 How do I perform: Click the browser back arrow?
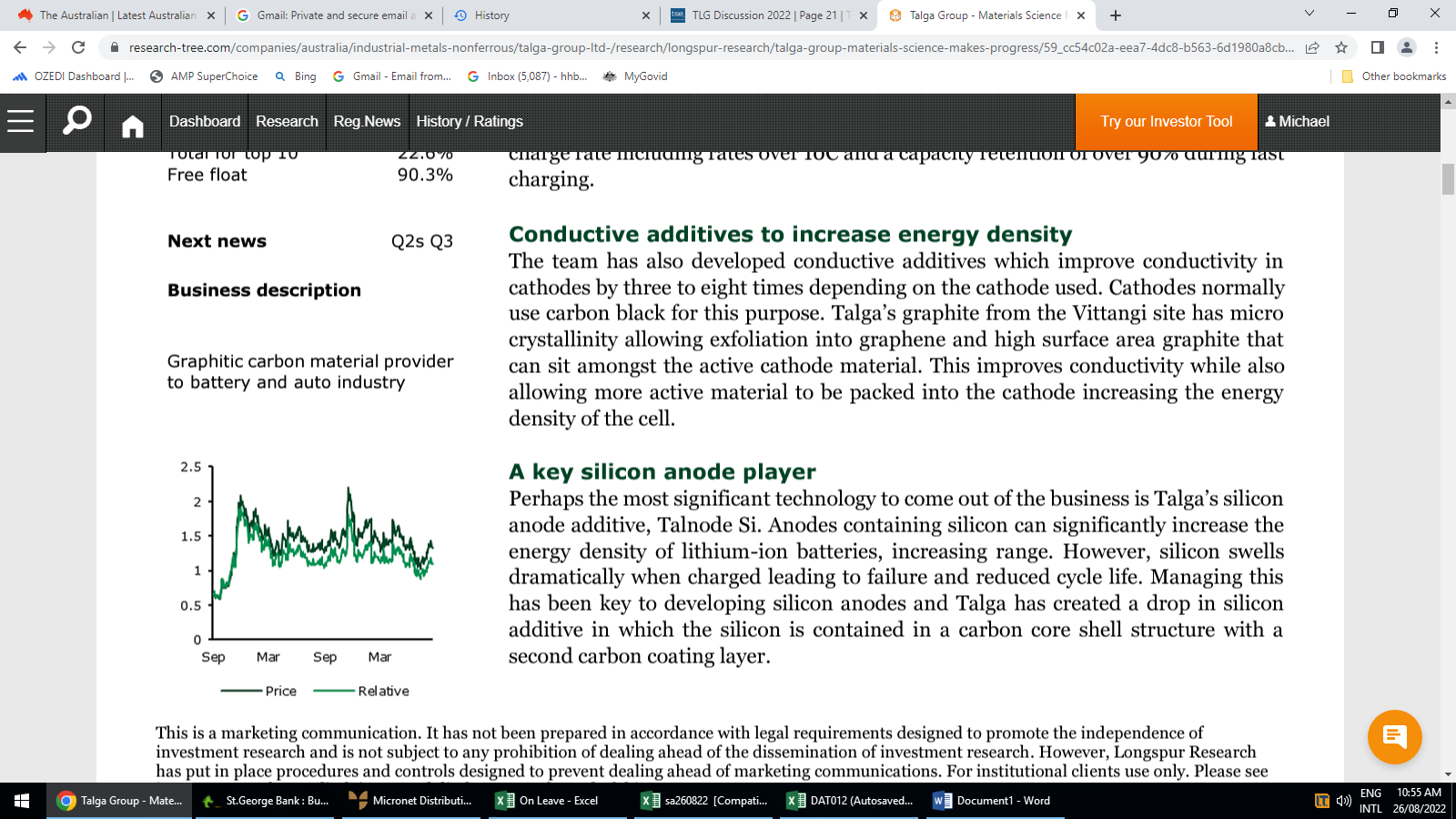pos(20,47)
